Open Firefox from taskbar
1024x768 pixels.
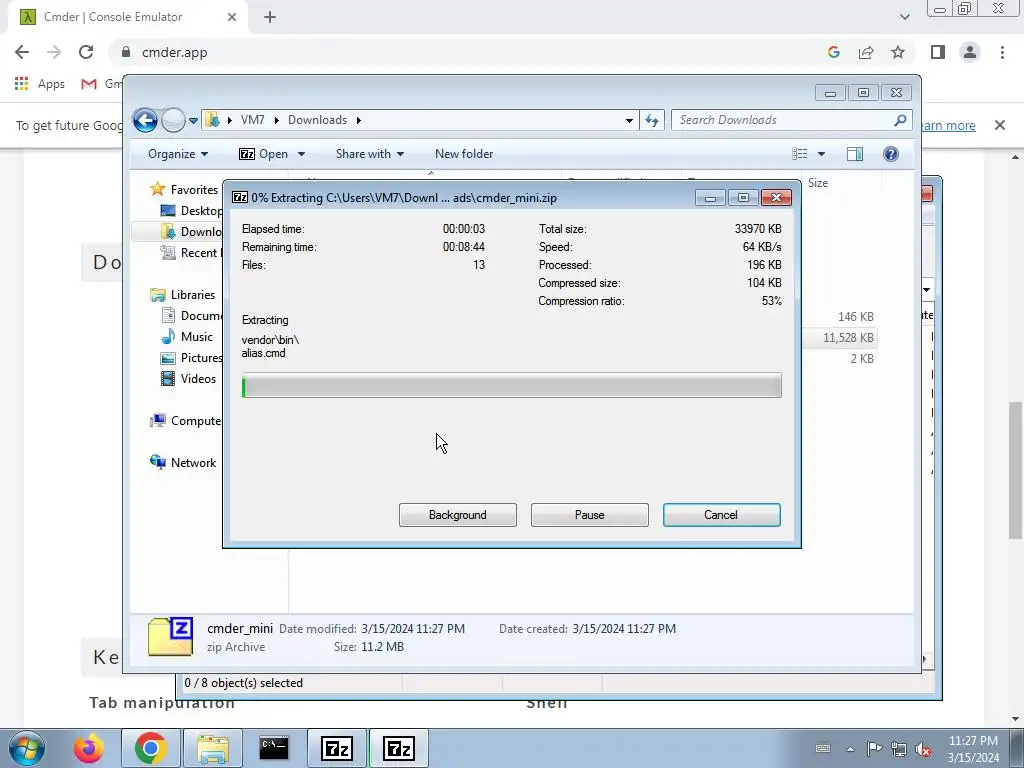88,748
